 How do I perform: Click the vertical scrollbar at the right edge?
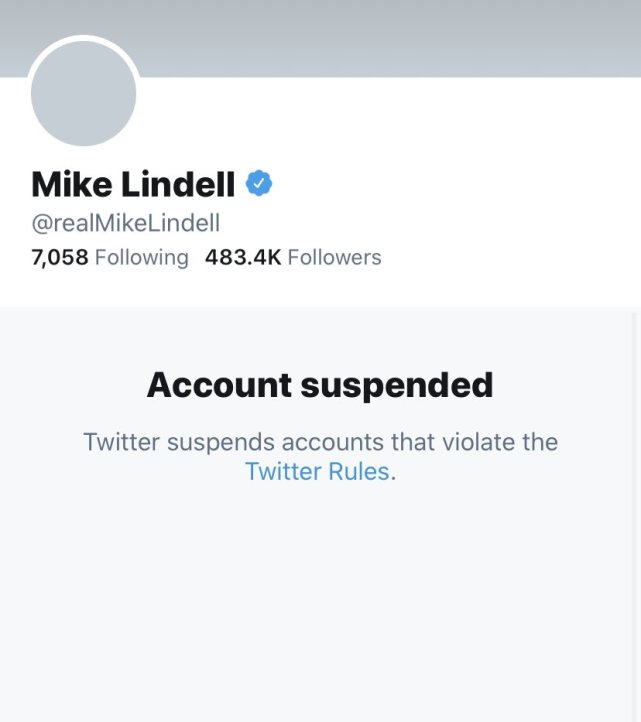pos(636,516)
